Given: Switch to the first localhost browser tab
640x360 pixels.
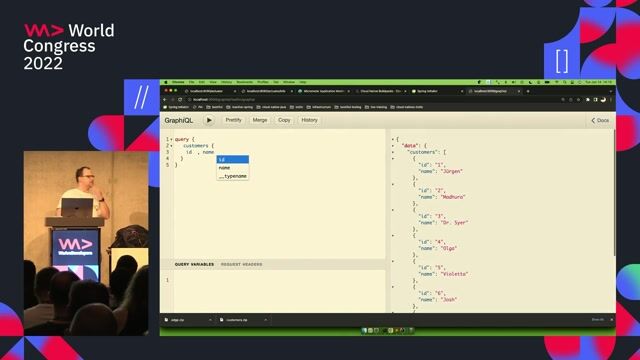Looking at the screenshot, I should 209,91.
